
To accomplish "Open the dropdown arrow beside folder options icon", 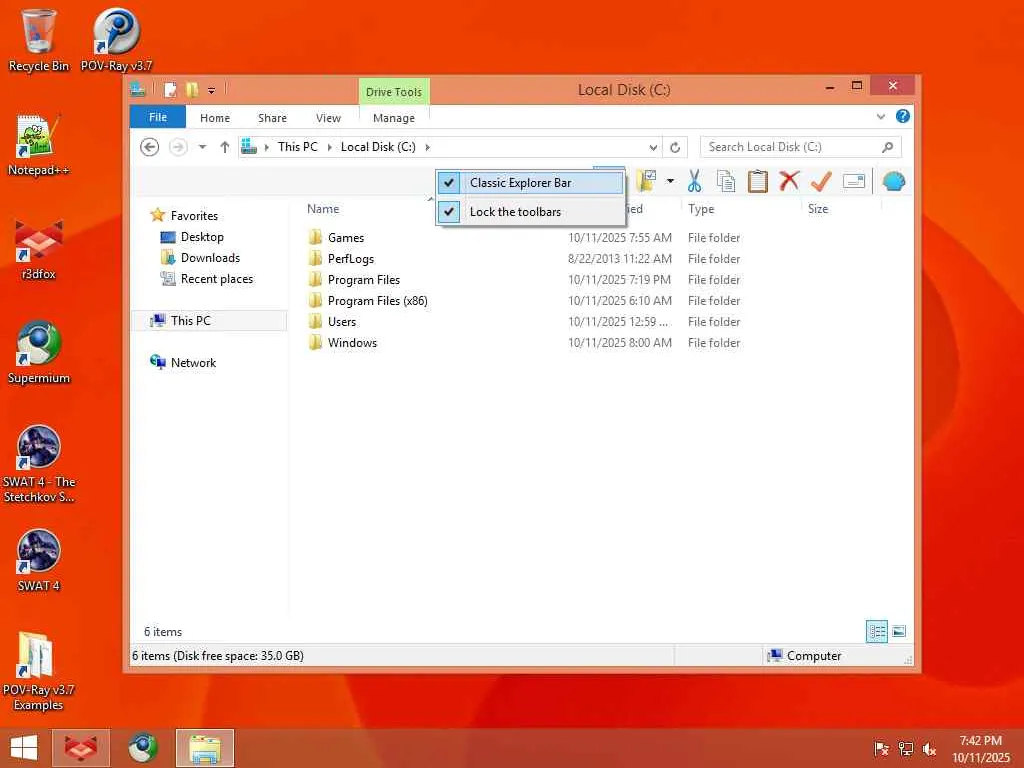I will tap(670, 181).
